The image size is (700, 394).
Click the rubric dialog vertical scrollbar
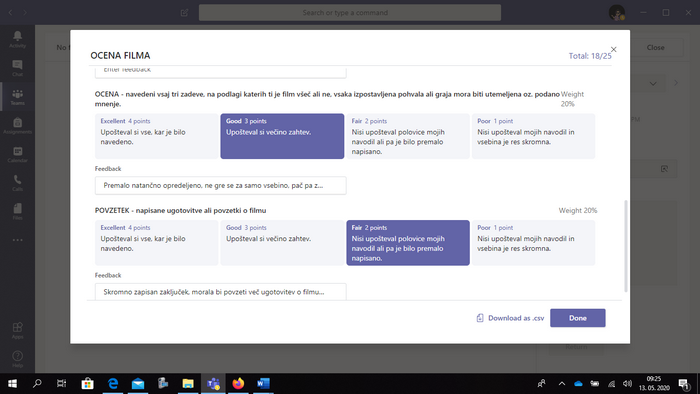(625, 246)
